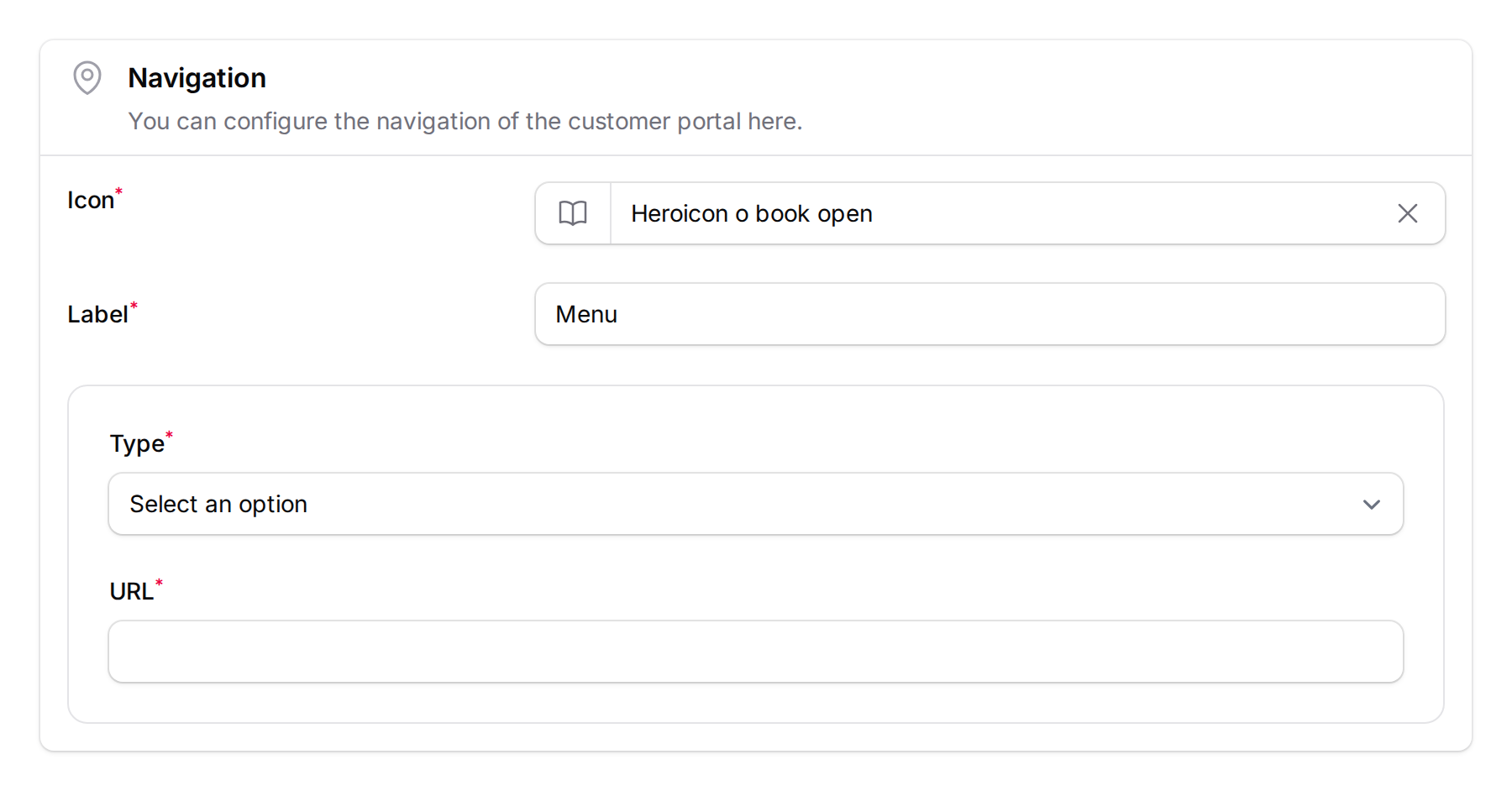Click the red asterisk next to Icon
1512x791 pixels.
click(119, 191)
